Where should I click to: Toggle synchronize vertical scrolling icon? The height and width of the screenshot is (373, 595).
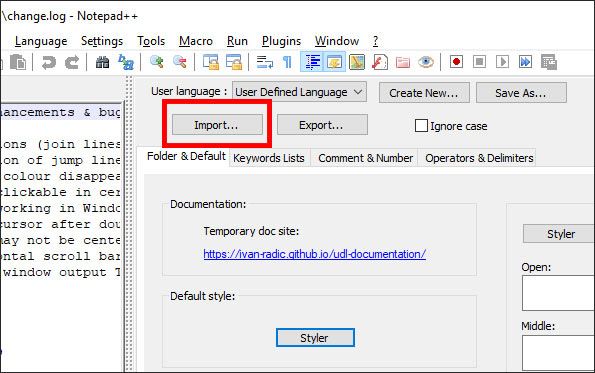point(211,62)
